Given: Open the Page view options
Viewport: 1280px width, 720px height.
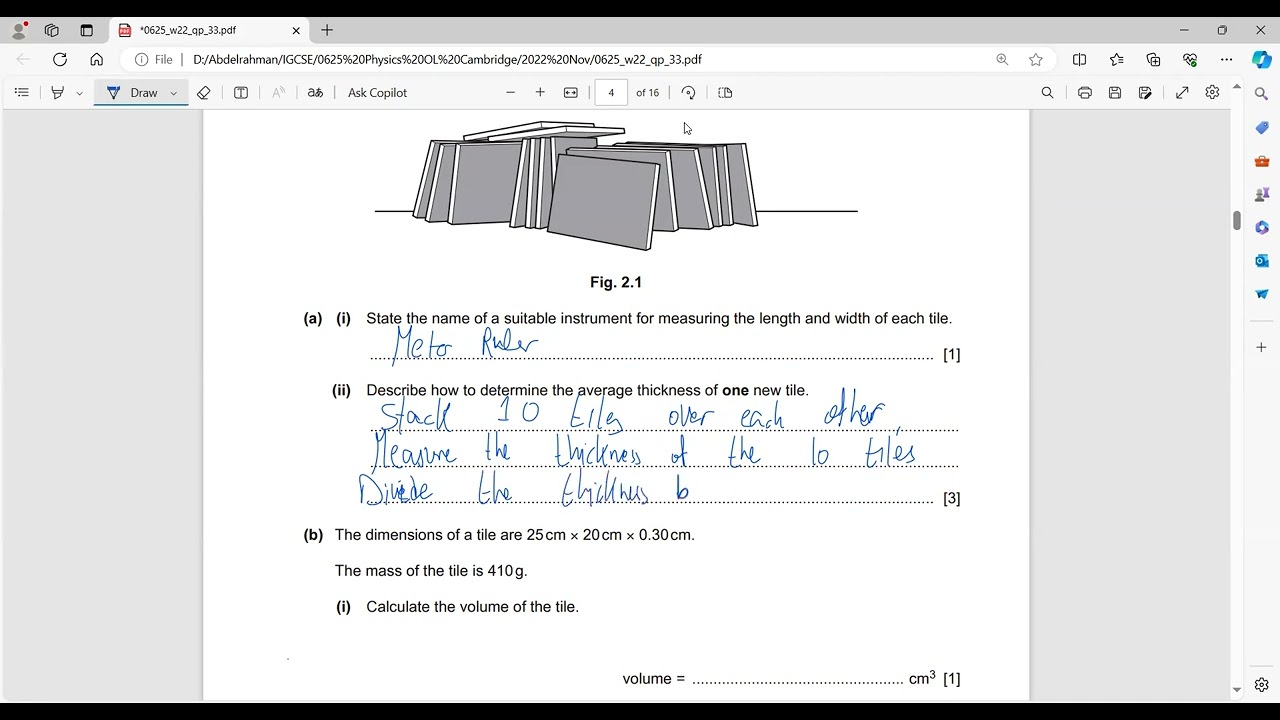Looking at the screenshot, I should tap(725, 92).
